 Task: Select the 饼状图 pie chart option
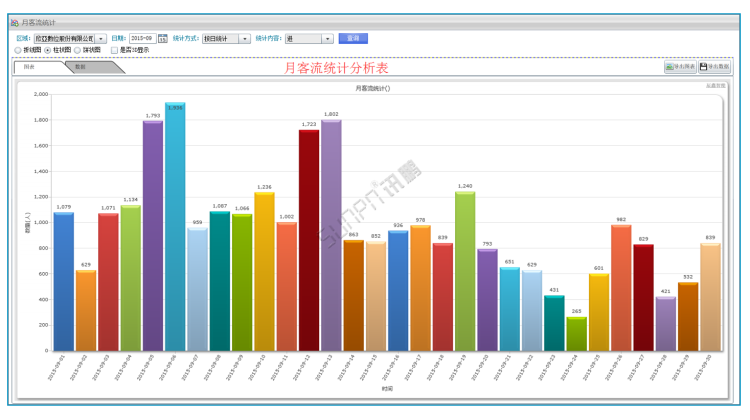77,50
